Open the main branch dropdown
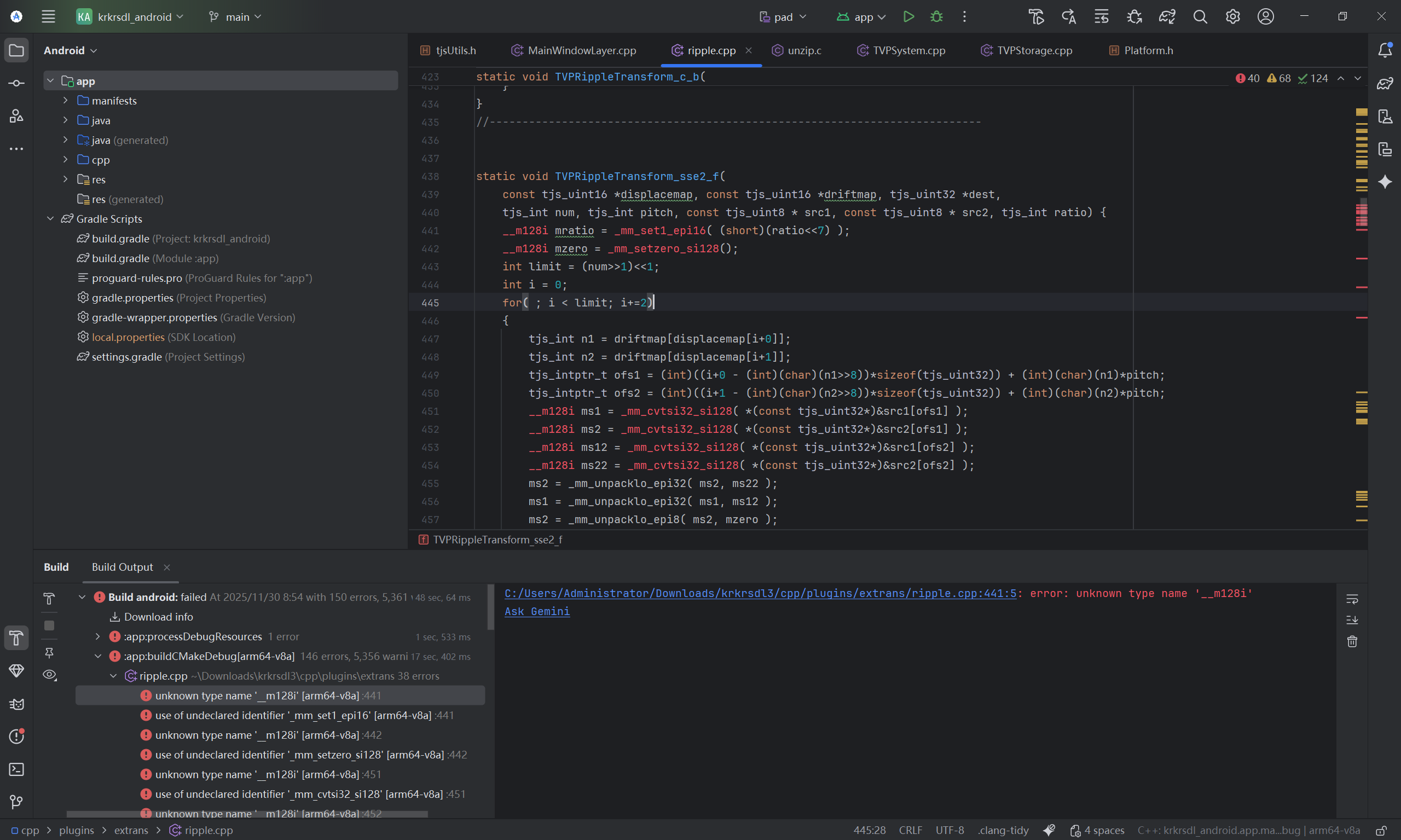Viewport: 1401px width, 840px height. pos(235,17)
